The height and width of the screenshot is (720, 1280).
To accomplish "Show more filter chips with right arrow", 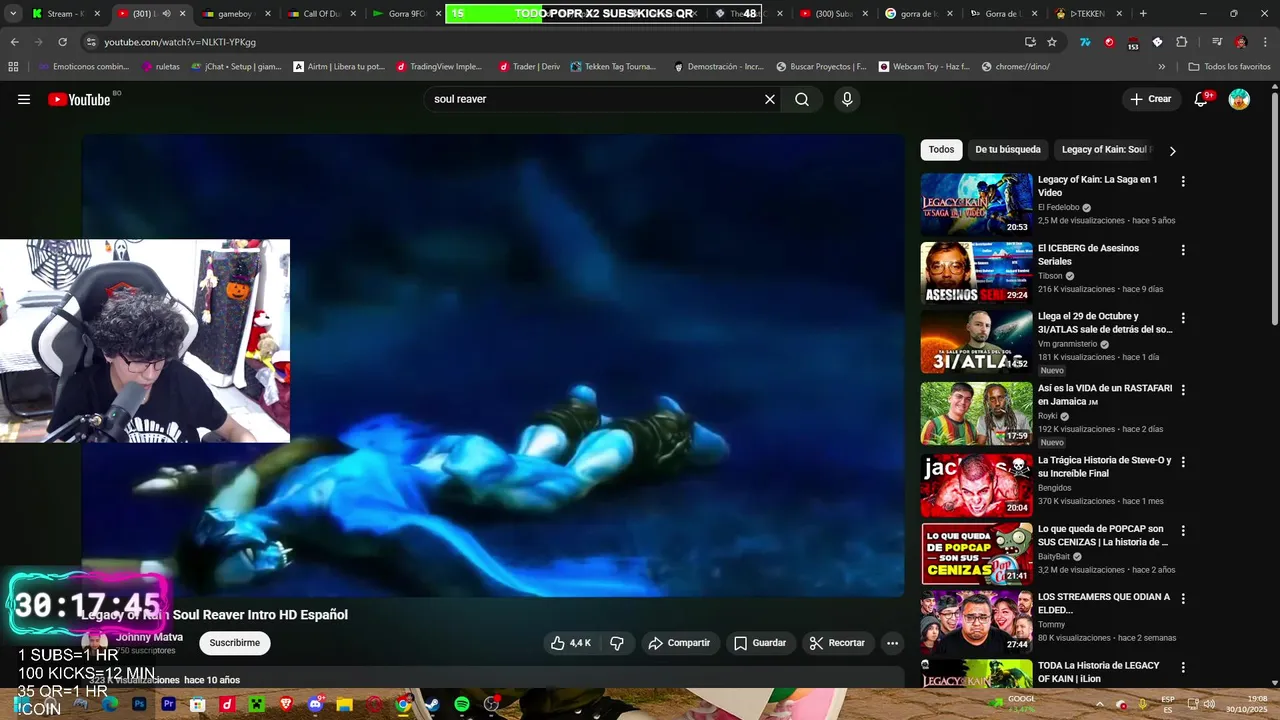I will click(1172, 151).
